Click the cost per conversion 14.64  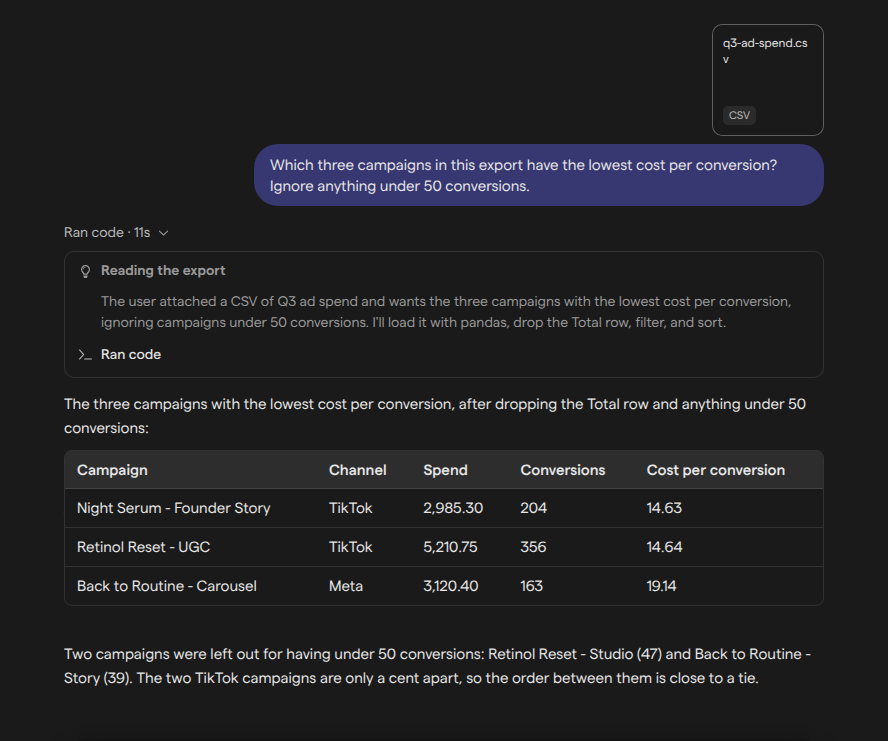[x=664, y=547]
